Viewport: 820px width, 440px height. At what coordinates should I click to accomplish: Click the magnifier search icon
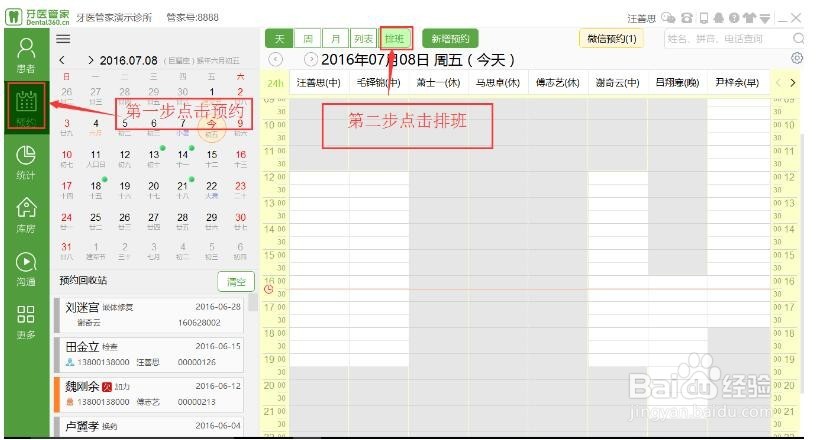click(798, 38)
